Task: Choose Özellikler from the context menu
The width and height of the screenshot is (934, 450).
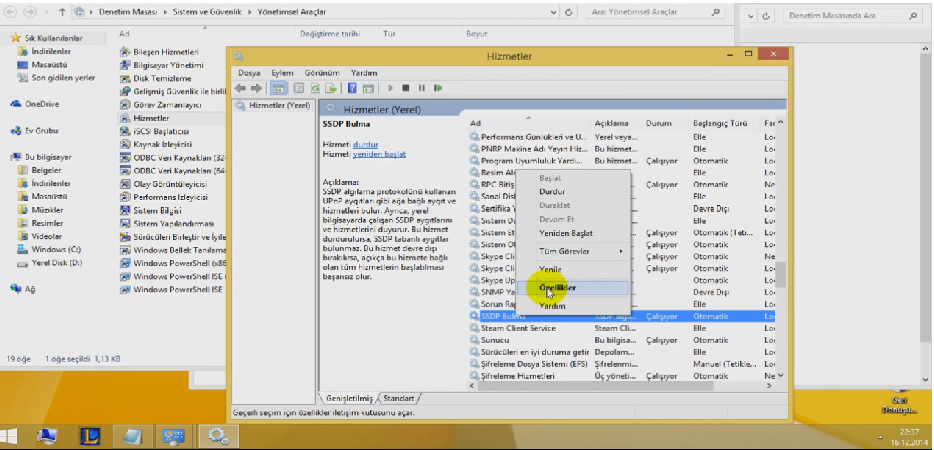Action: point(558,288)
